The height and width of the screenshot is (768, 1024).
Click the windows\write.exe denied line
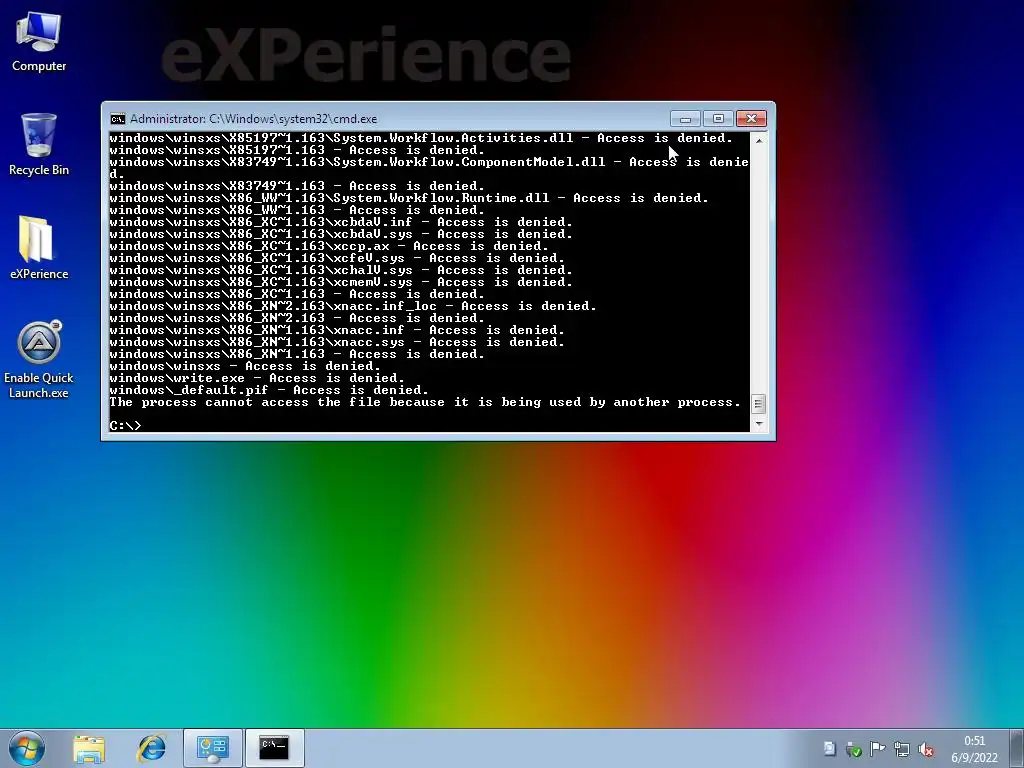click(x=257, y=378)
